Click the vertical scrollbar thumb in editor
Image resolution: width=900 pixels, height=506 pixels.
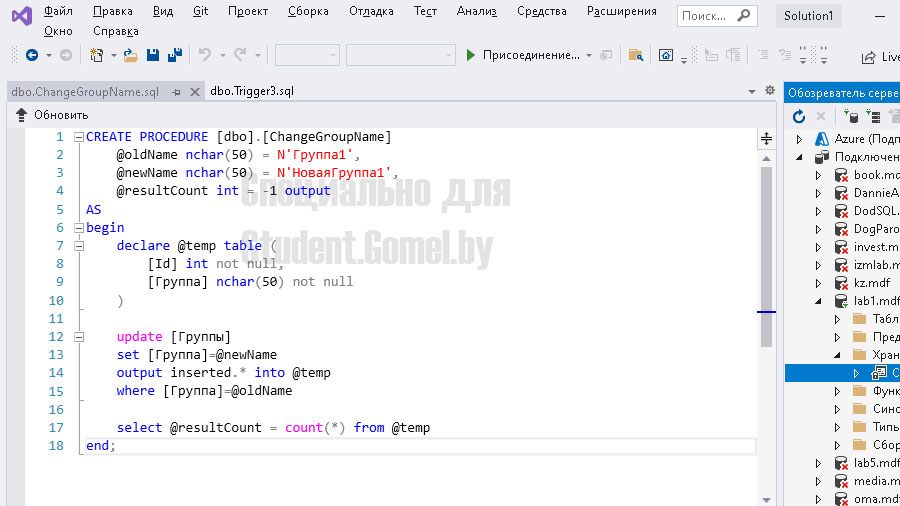[x=766, y=257]
